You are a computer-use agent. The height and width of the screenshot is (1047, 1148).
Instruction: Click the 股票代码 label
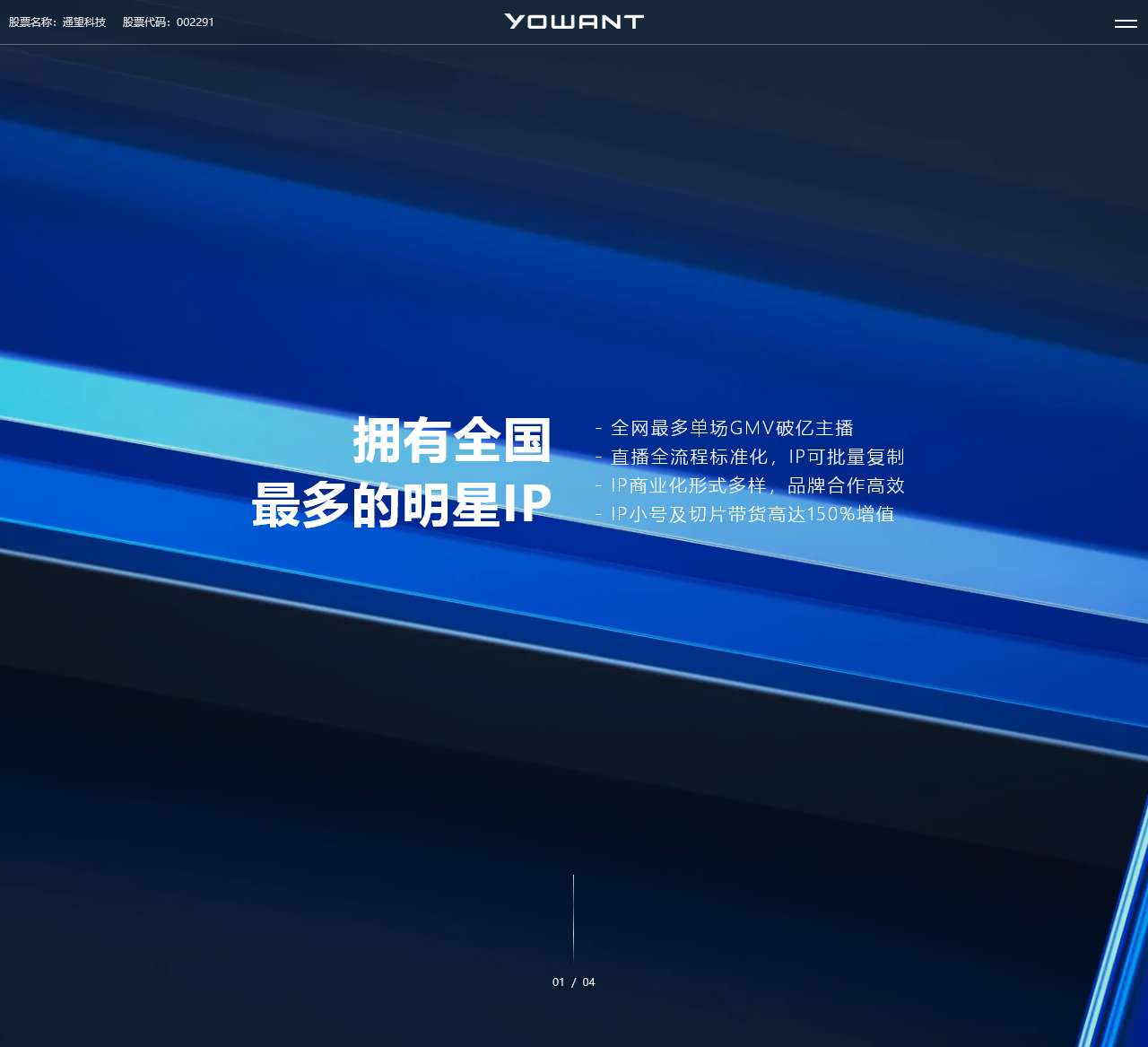tap(146, 22)
